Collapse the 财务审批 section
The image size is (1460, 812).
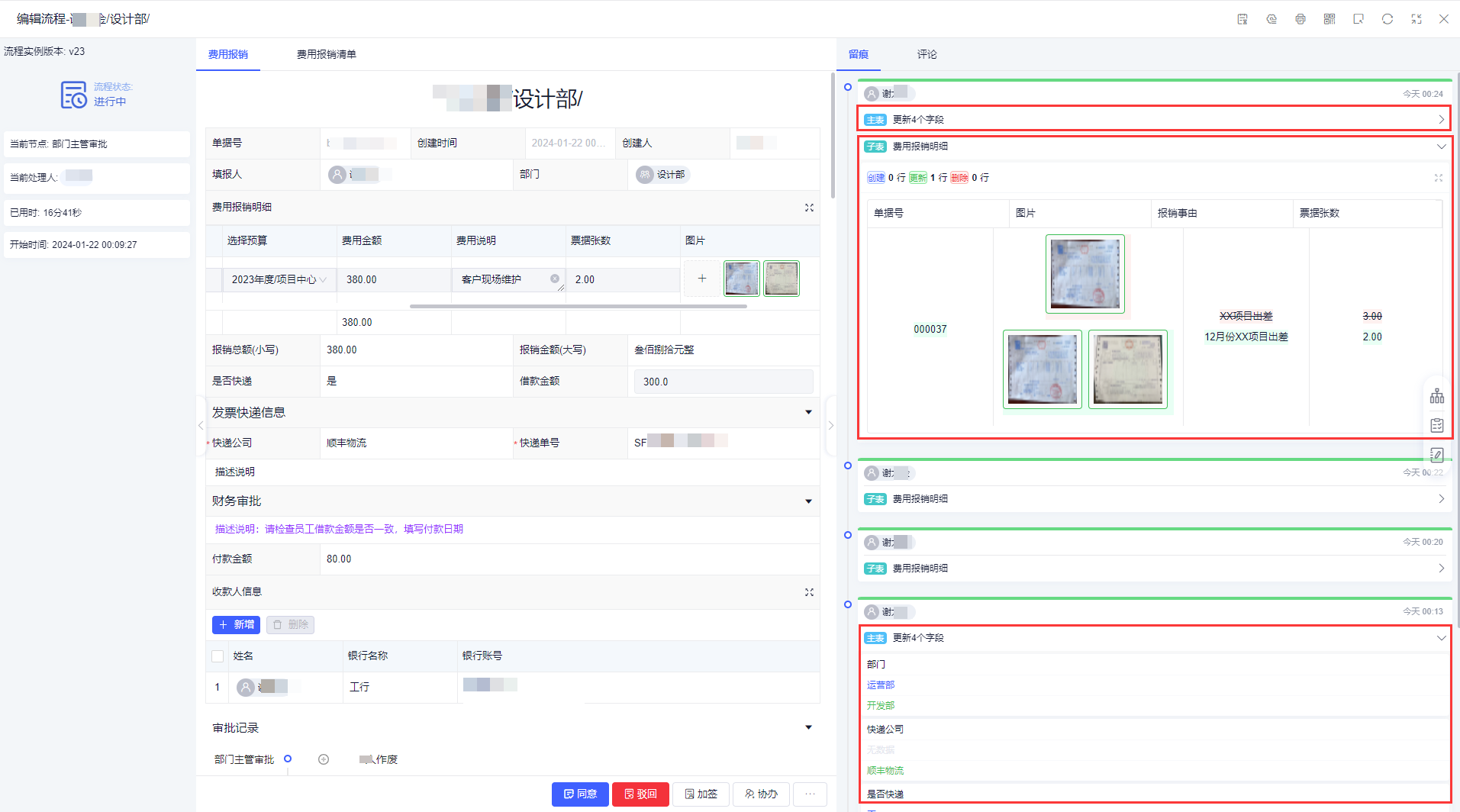tap(808, 501)
